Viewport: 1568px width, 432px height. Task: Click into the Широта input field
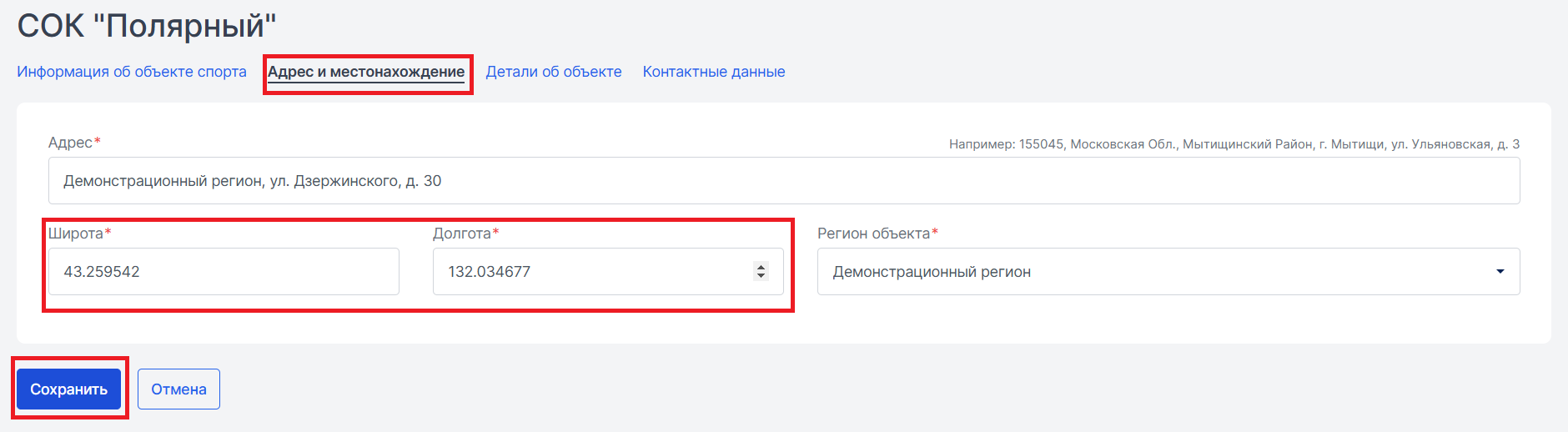pos(224,272)
